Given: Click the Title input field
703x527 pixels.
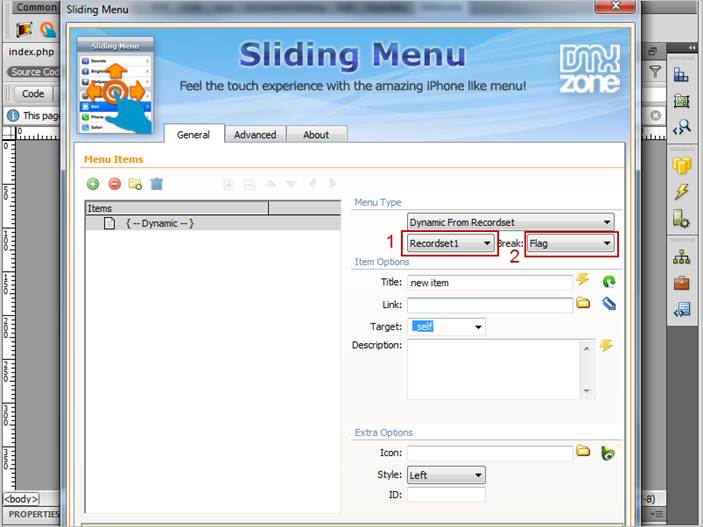Looking at the screenshot, I should click(x=490, y=283).
